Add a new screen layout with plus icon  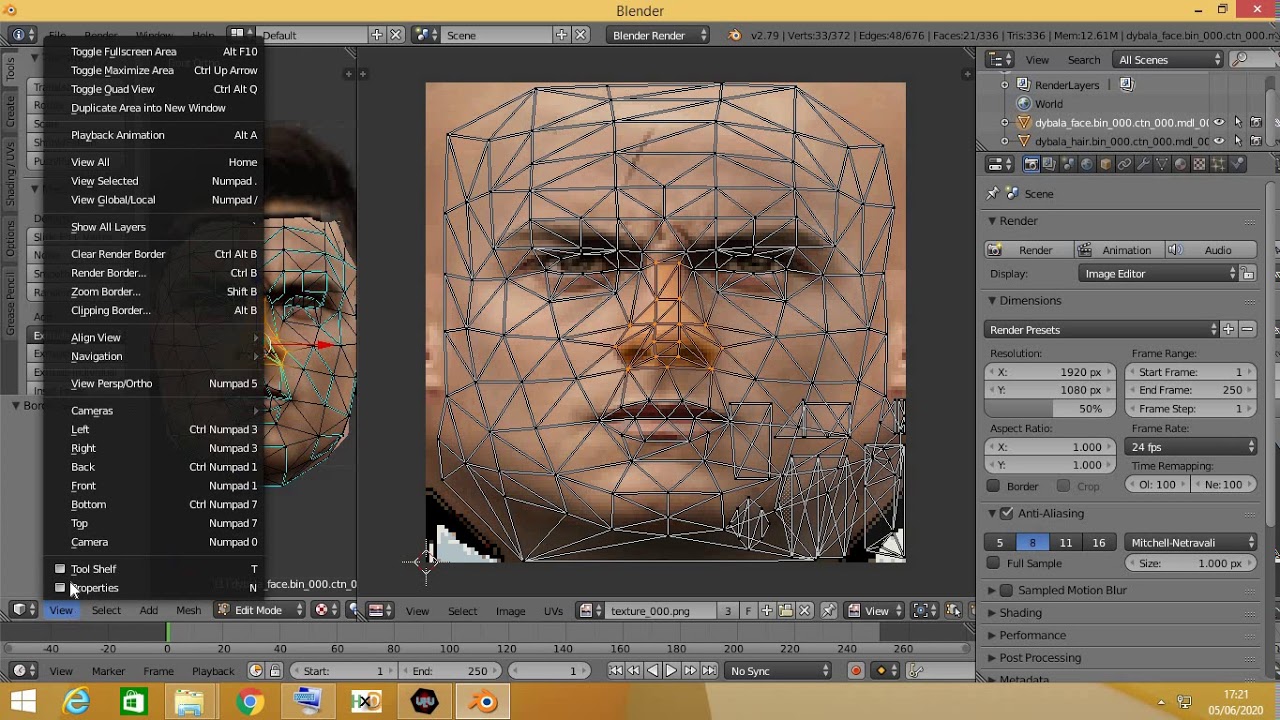[377, 35]
